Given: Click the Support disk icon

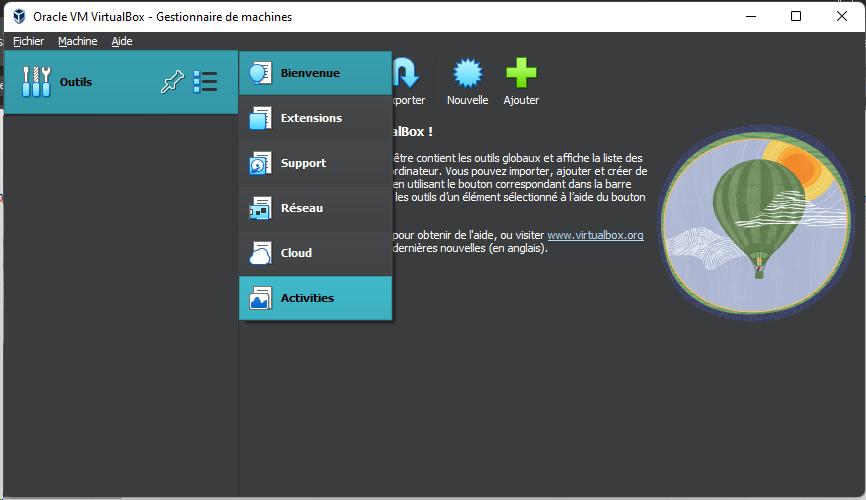Looking at the screenshot, I should pos(260,163).
